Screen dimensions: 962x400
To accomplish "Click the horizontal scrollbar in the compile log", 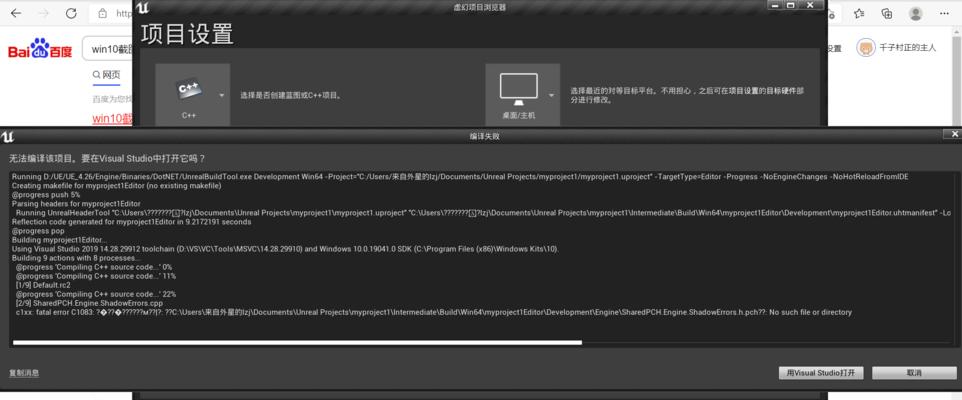I will click(297, 342).
